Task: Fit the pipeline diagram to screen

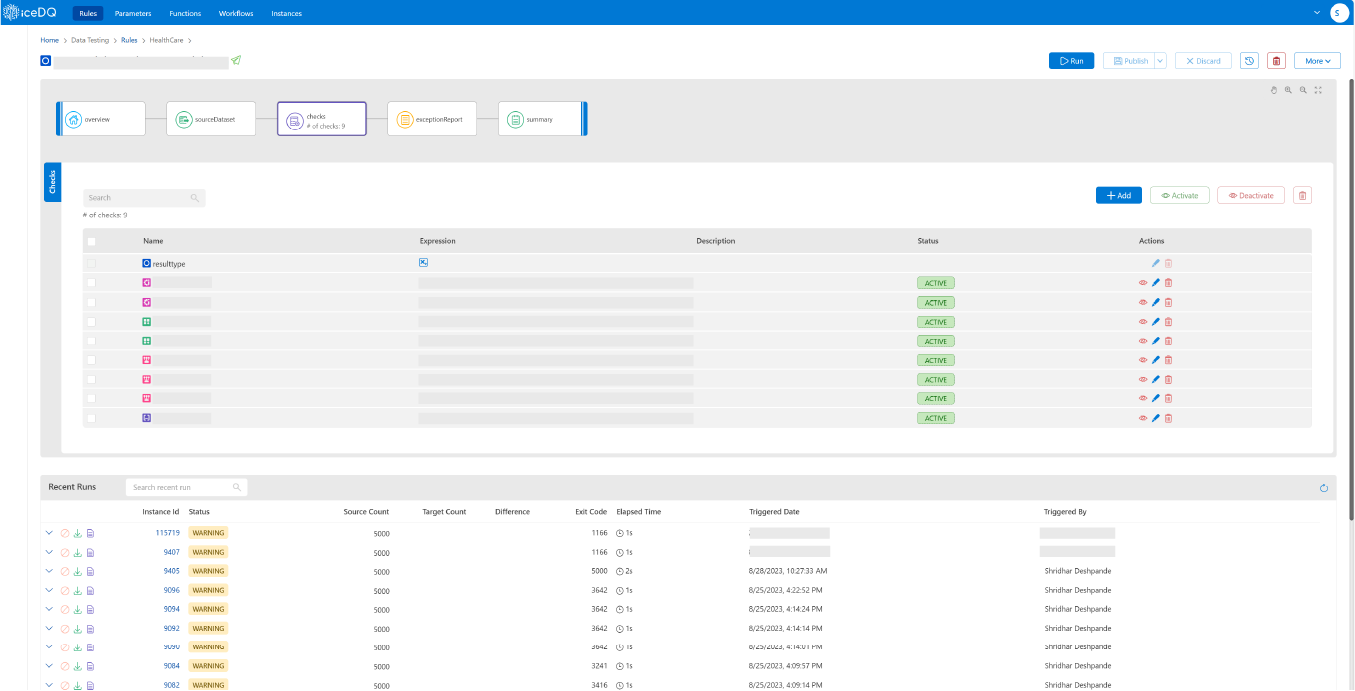Action: tap(1317, 90)
